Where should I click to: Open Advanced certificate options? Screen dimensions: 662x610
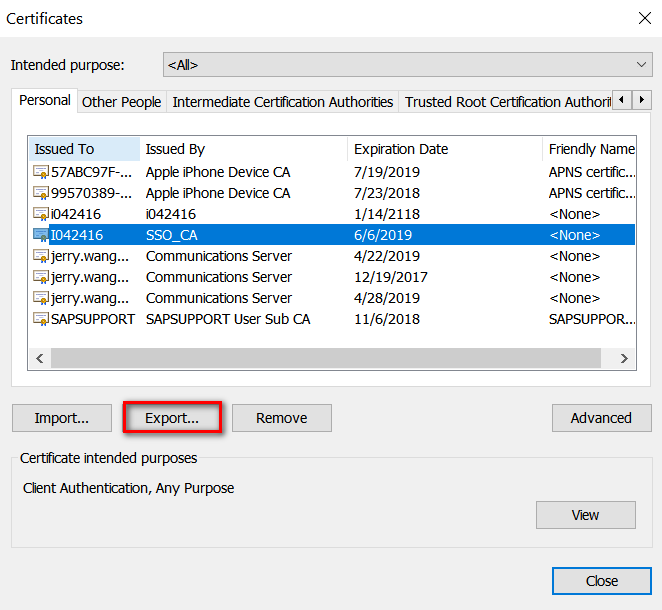tap(601, 418)
